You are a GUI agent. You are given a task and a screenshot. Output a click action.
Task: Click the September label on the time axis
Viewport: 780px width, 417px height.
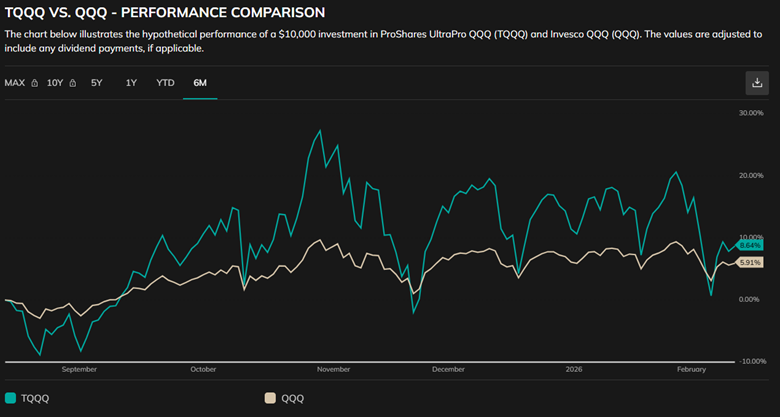(79, 369)
